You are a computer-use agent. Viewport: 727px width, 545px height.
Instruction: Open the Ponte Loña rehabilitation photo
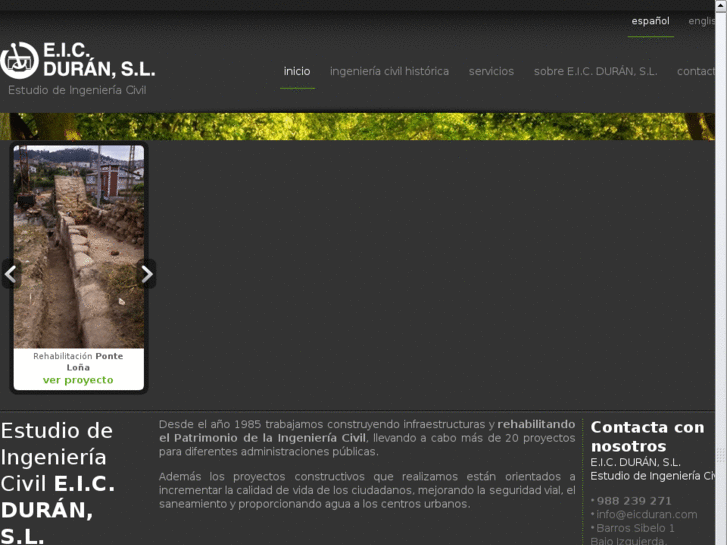[79, 247]
